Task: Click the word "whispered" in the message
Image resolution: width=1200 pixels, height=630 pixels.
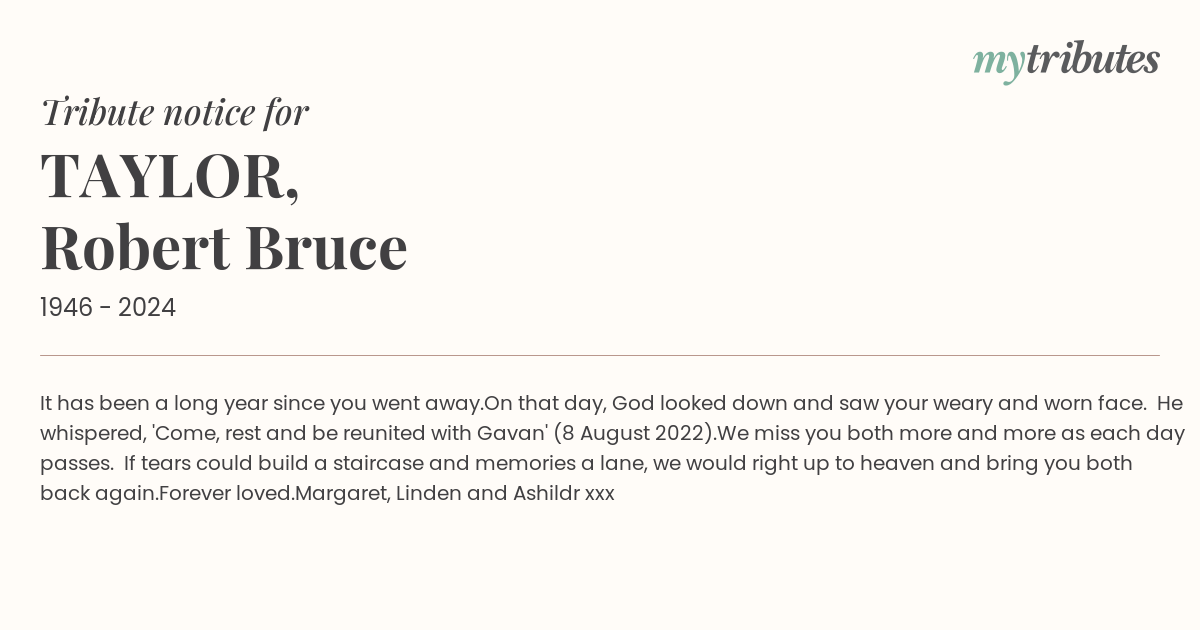Action: [x=93, y=434]
